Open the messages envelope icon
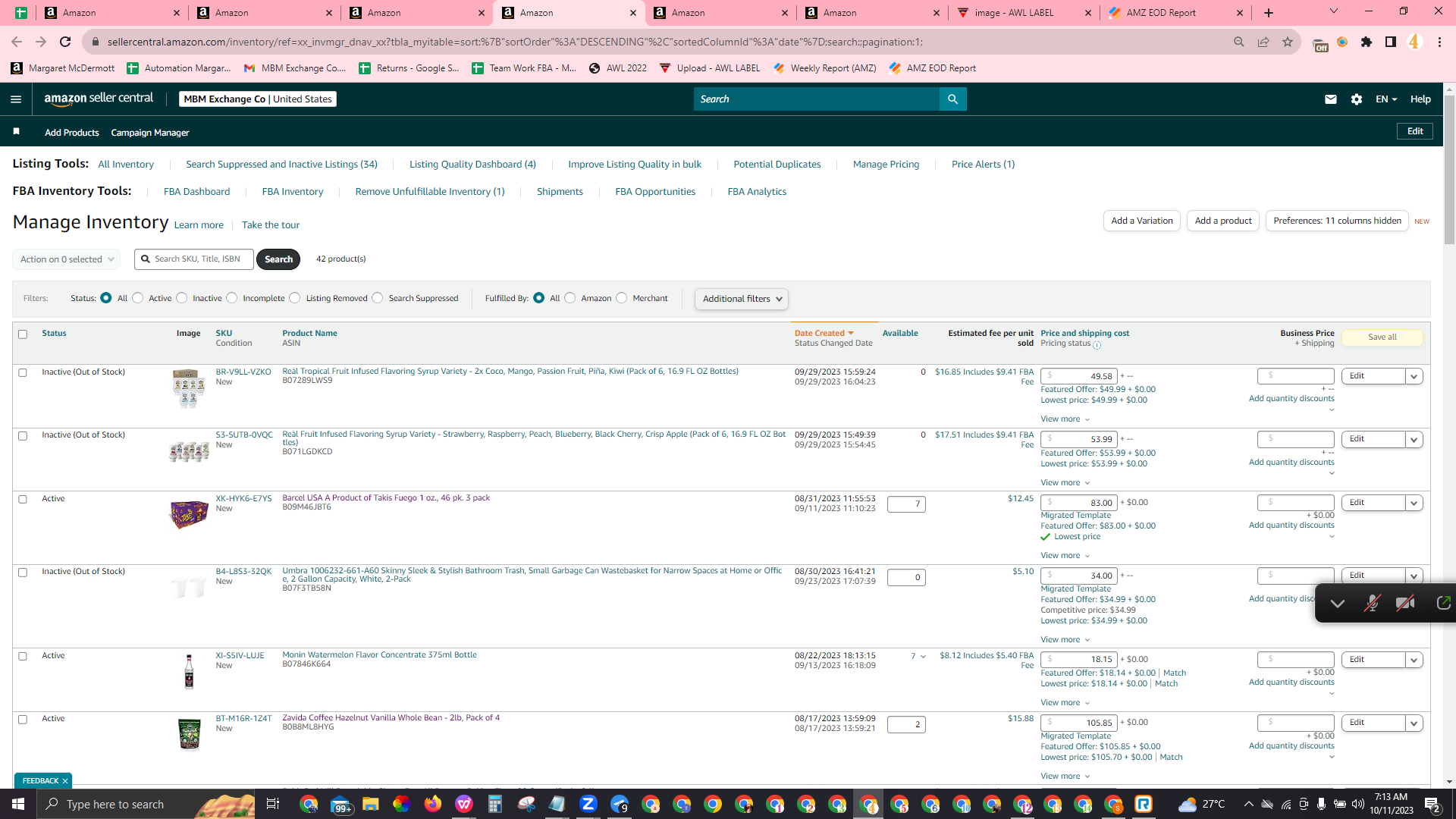The image size is (1456, 819). [1331, 99]
